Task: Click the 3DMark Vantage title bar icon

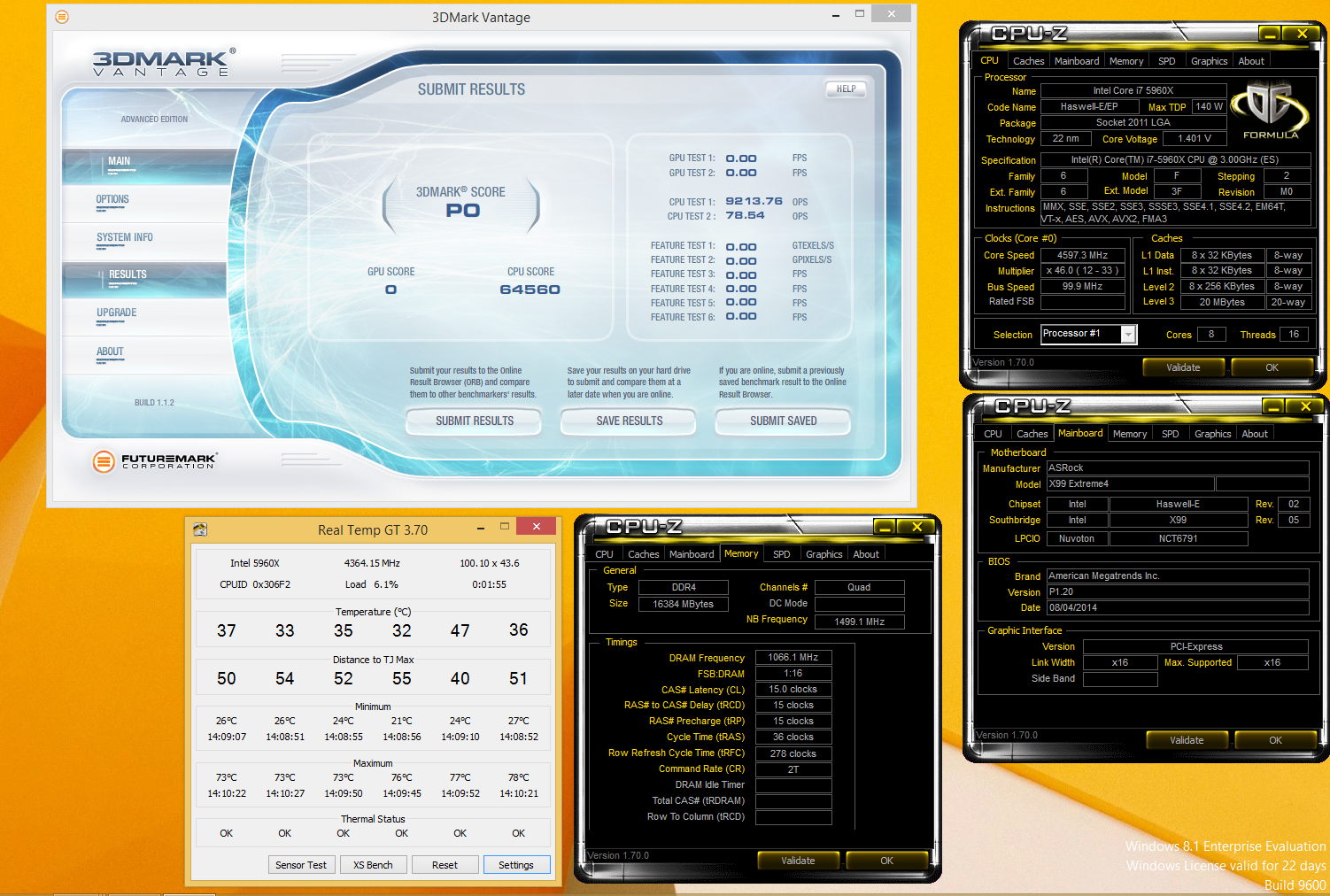Action: [62, 17]
